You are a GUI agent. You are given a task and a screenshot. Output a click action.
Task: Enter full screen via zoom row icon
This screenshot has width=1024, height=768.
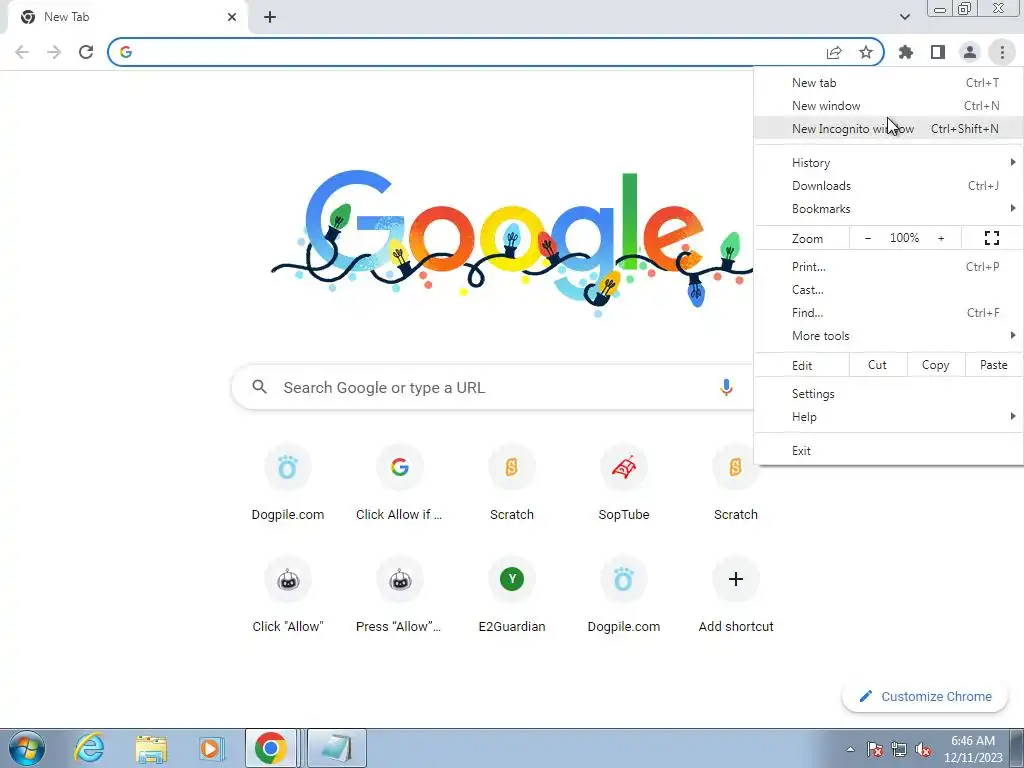click(x=991, y=238)
